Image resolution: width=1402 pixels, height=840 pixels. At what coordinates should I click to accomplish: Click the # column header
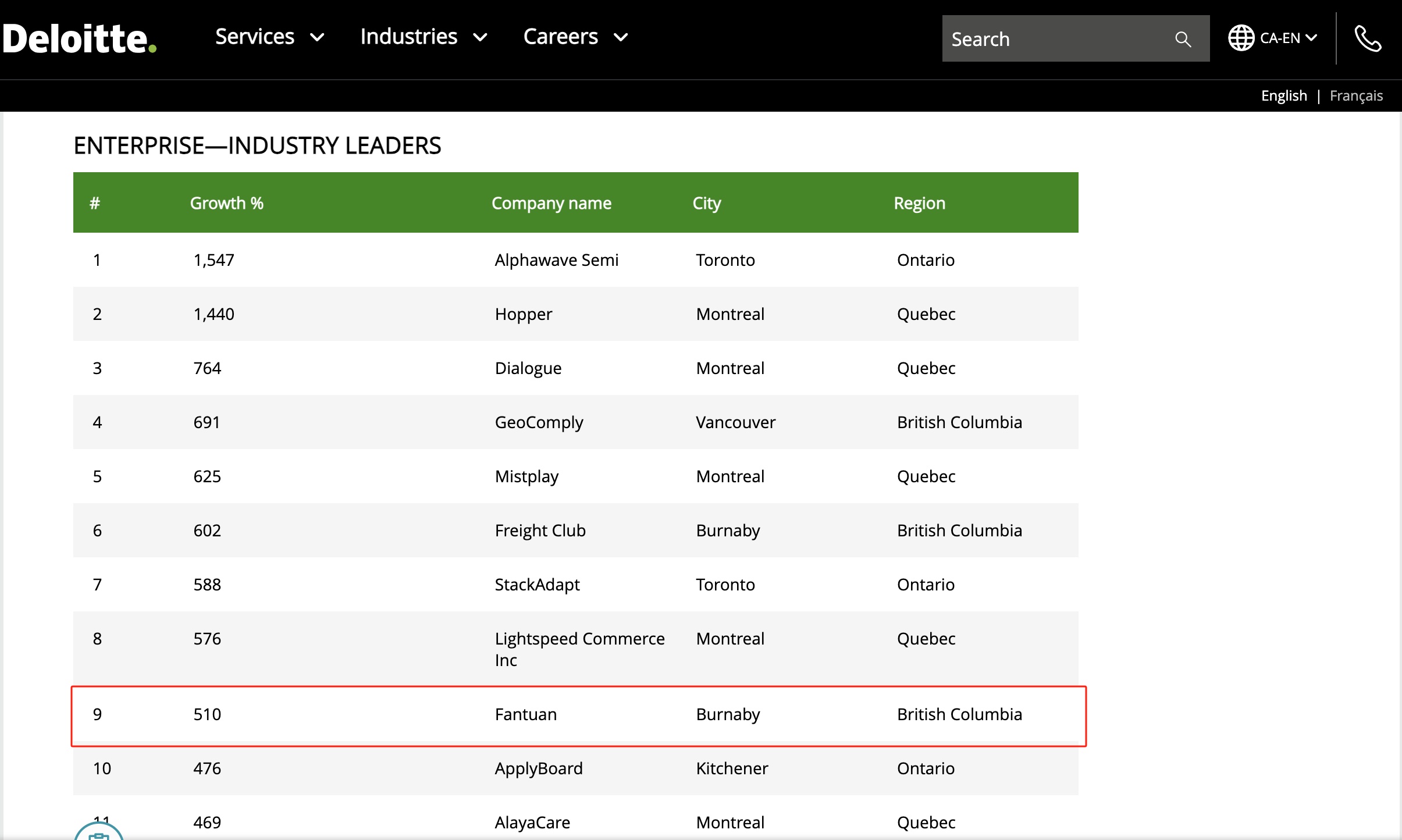click(x=95, y=203)
